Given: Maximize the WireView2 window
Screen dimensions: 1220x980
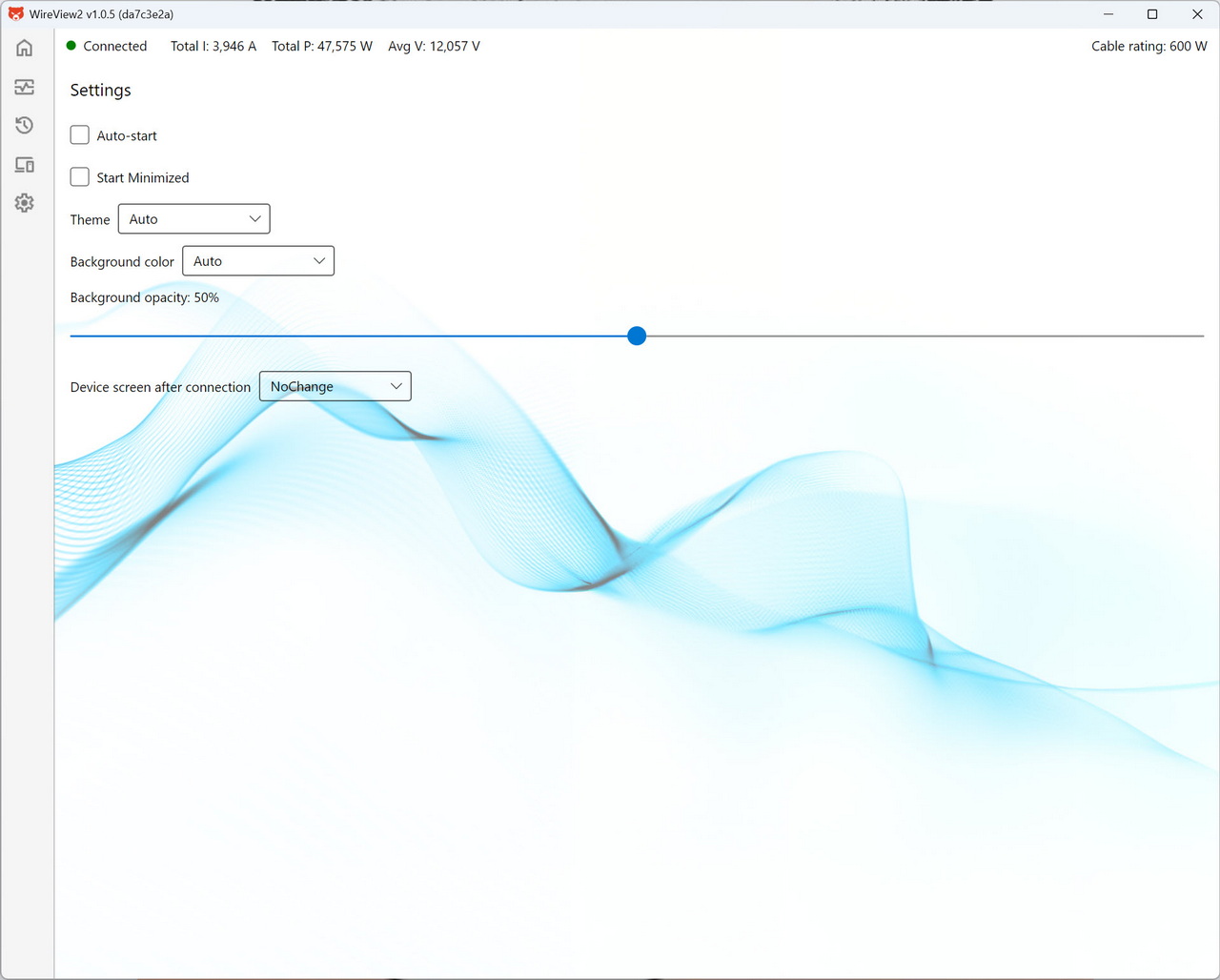Looking at the screenshot, I should 1152,14.
